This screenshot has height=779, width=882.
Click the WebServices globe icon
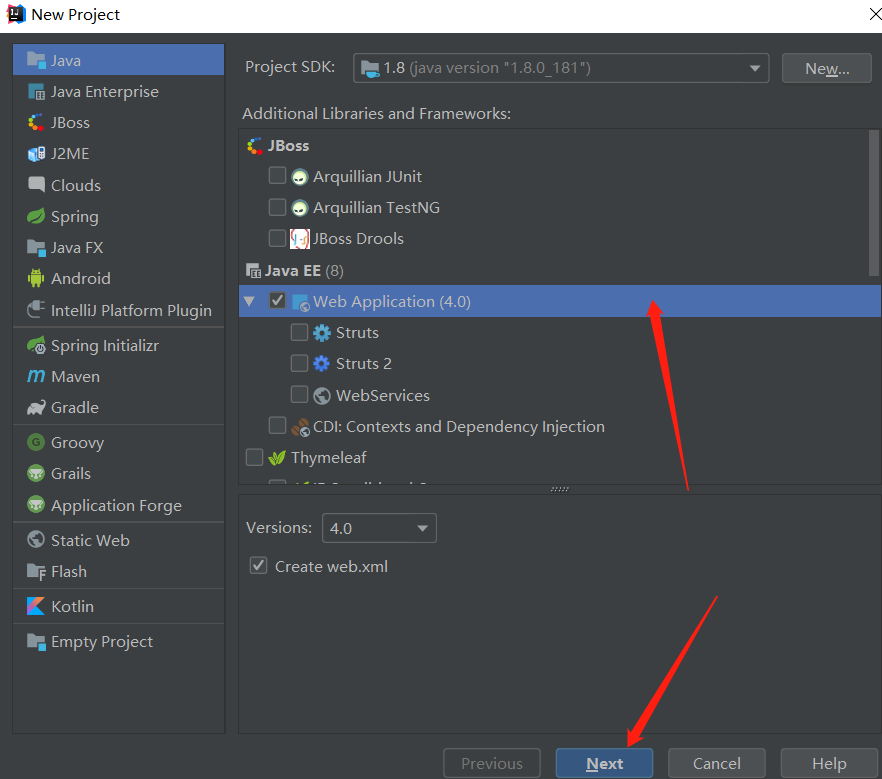click(x=322, y=396)
